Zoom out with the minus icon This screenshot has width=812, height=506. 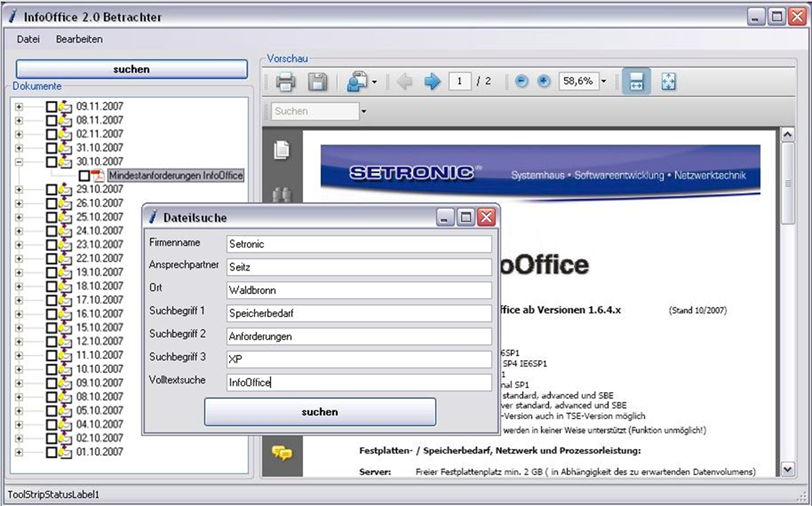point(521,81)
